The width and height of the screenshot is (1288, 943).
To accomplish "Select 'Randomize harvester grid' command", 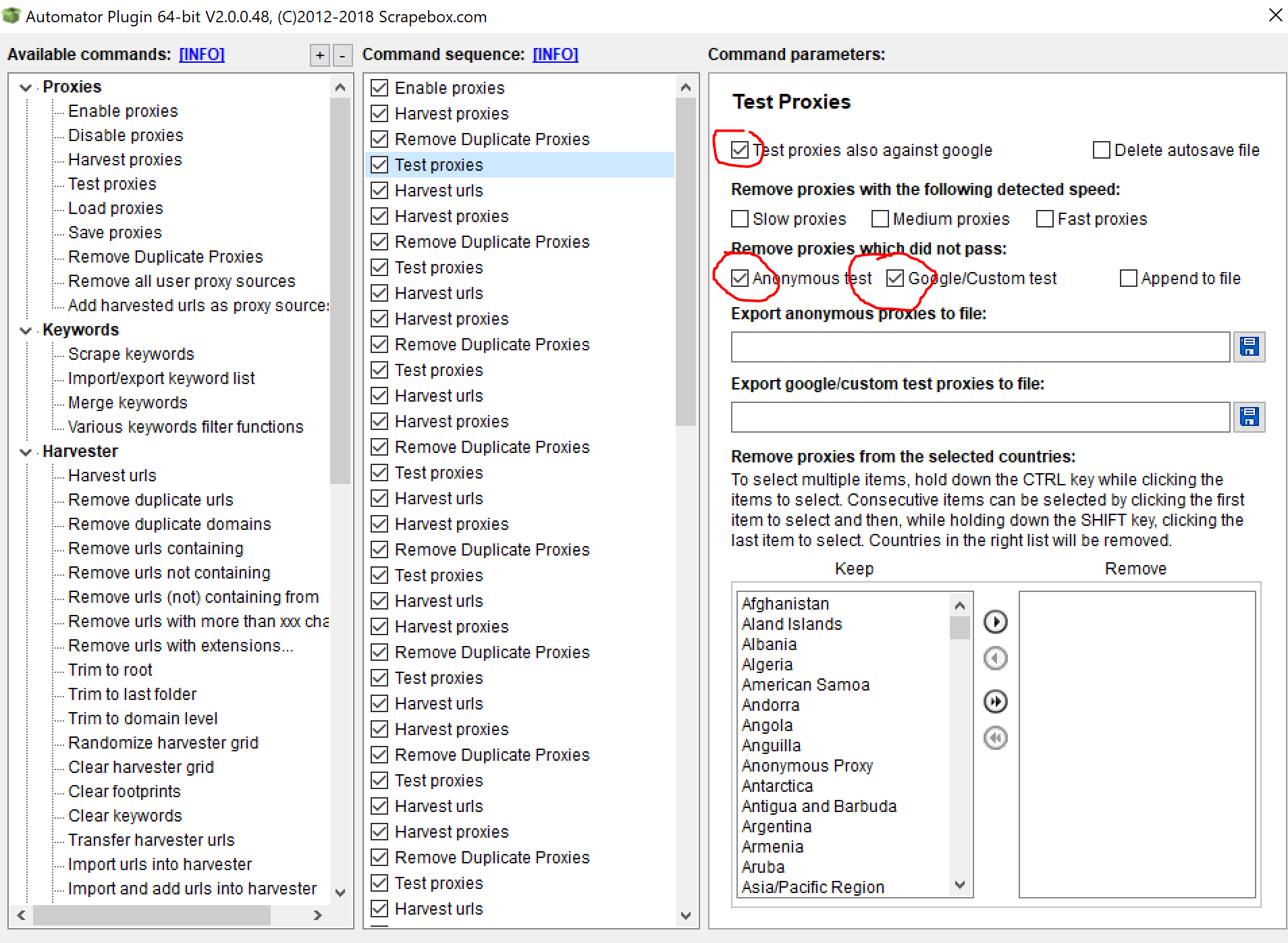I will tap(163, 743).
